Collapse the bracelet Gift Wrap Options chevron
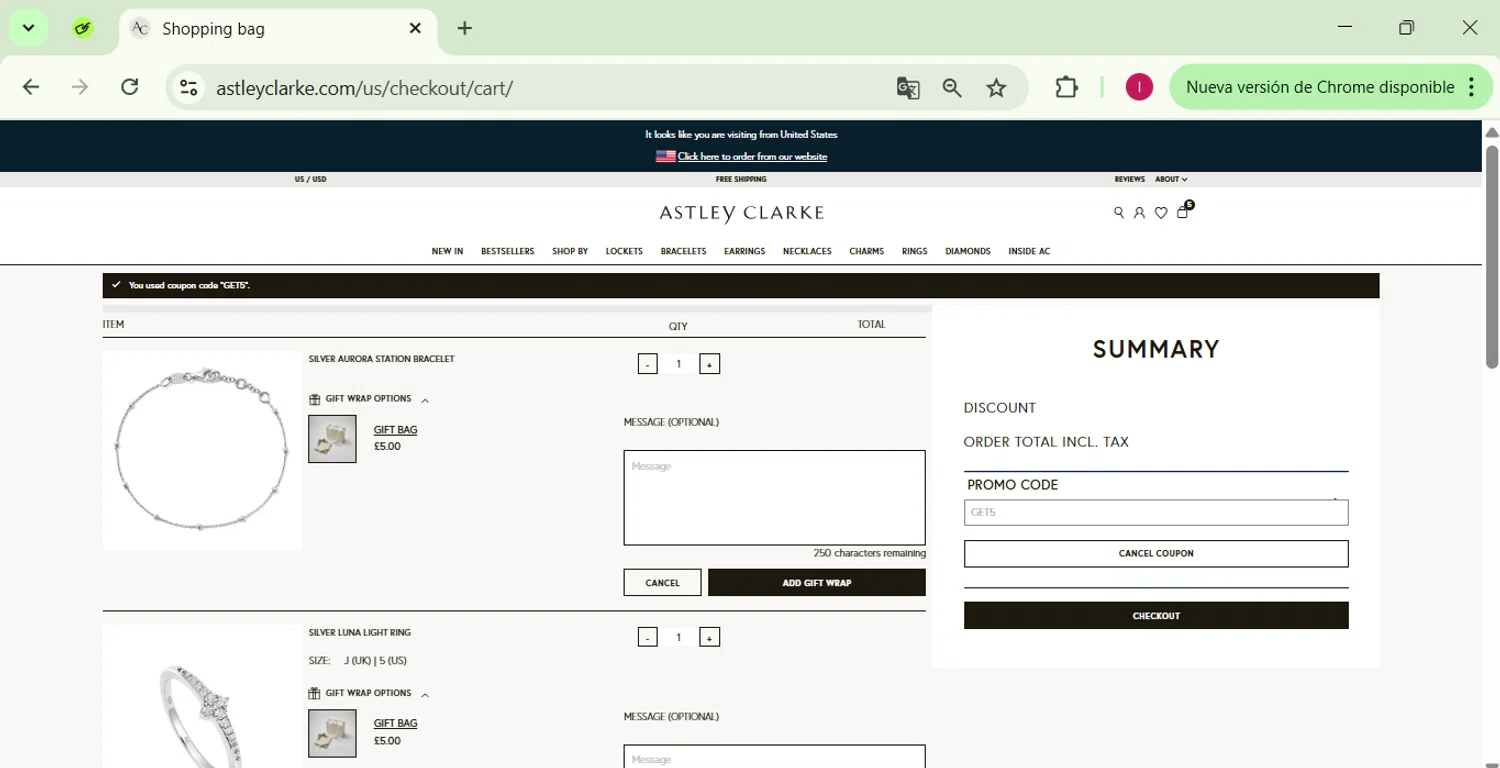Screen dimensions: 1500x768 click(x=425, y=401)
